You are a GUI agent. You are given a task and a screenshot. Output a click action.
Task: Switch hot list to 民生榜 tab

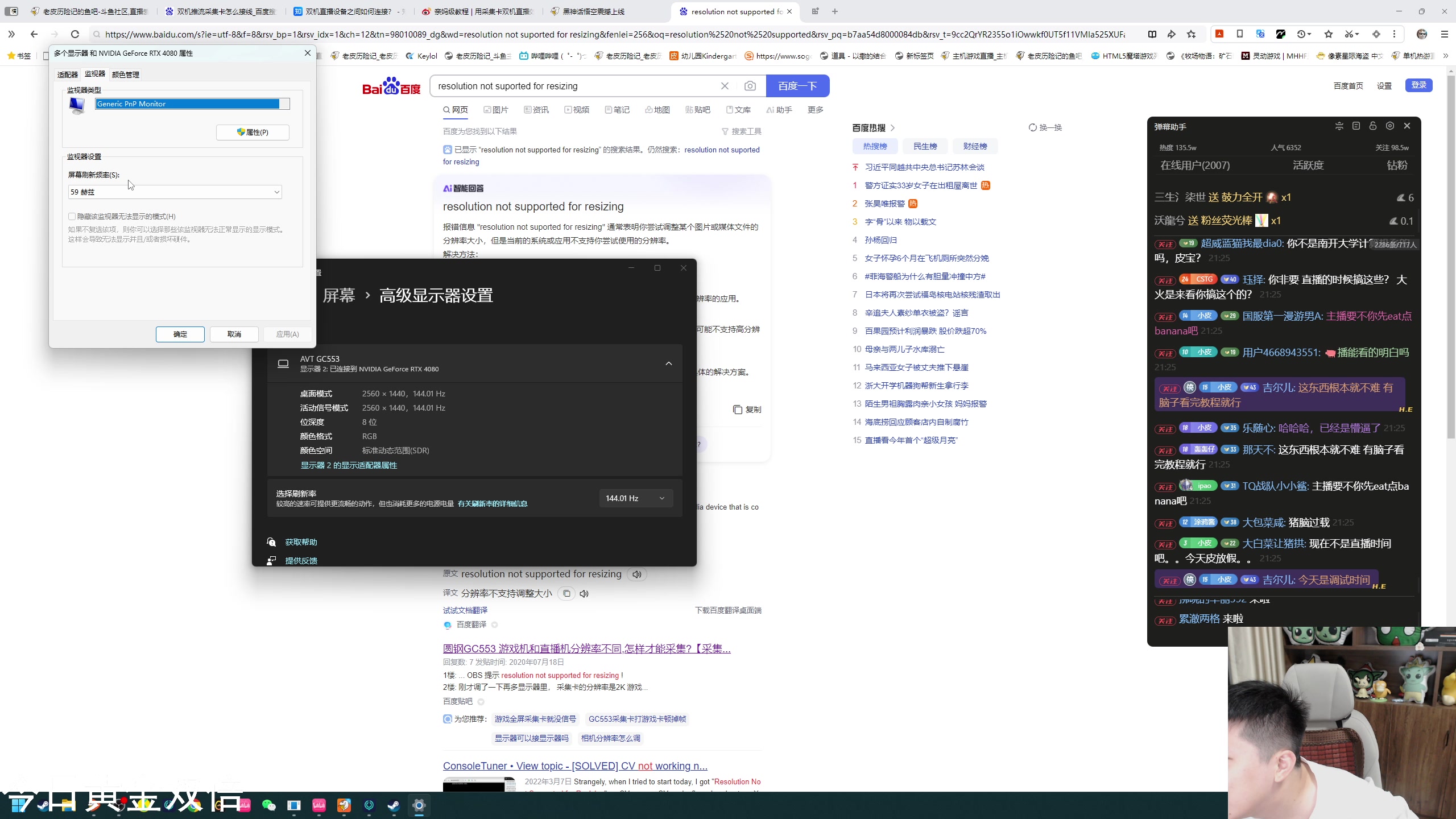(x=925, y=146)
